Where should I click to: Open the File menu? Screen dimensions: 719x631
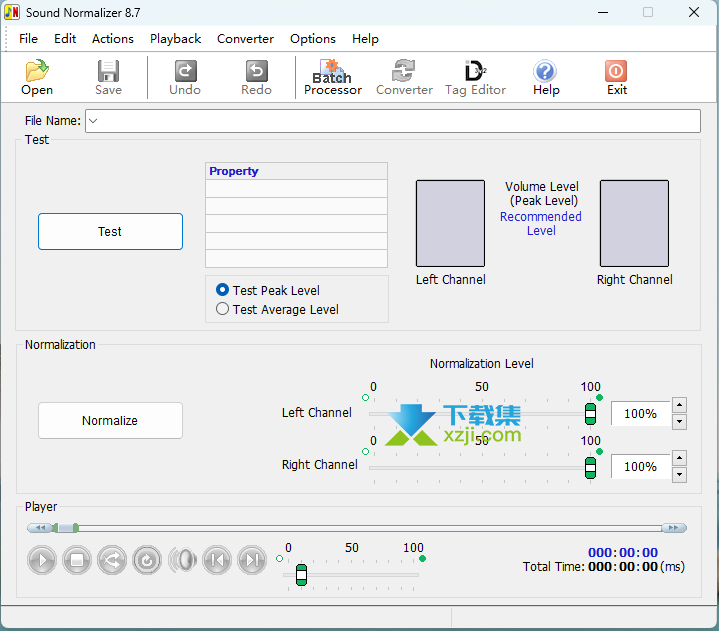click(28, 39)
